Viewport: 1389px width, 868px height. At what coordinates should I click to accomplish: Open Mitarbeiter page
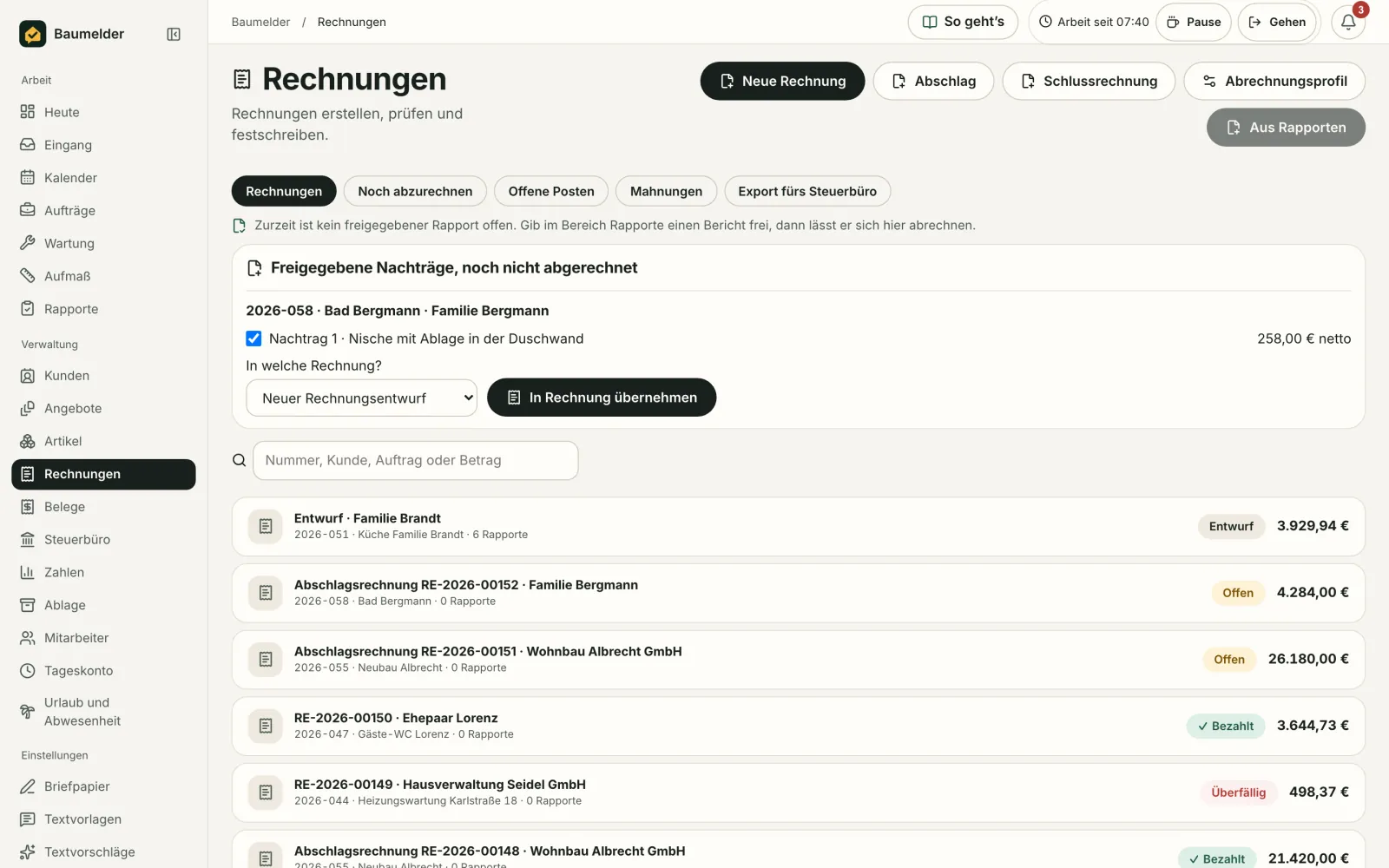(x=103, y=638)
